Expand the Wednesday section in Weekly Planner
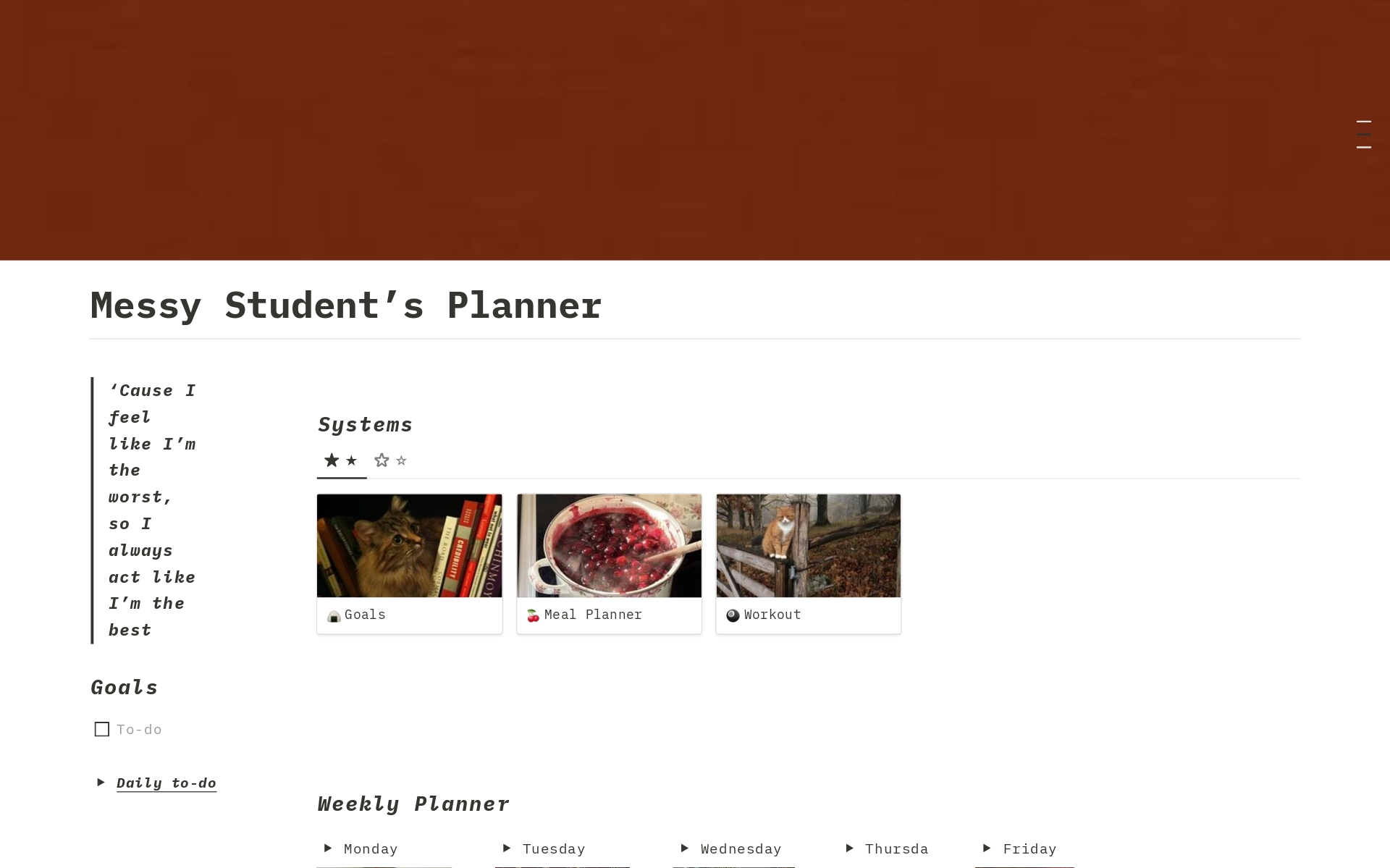 pos(685,848)
